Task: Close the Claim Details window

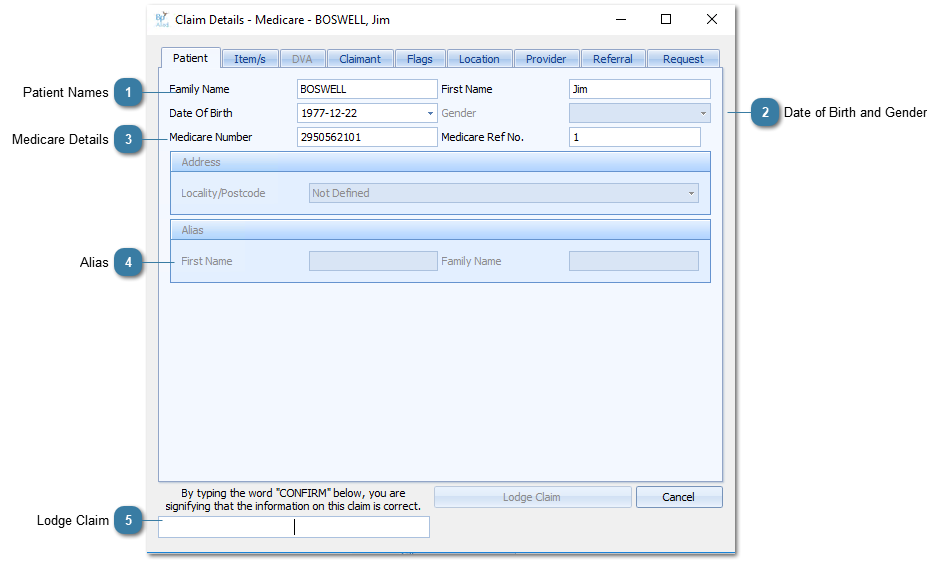Action: (x=711, y=19)
